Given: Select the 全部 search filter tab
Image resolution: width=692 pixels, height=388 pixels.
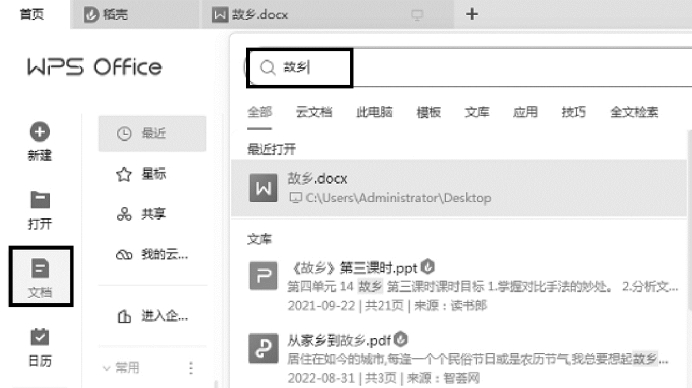Looking at the screenshot, I should point(260,112).
